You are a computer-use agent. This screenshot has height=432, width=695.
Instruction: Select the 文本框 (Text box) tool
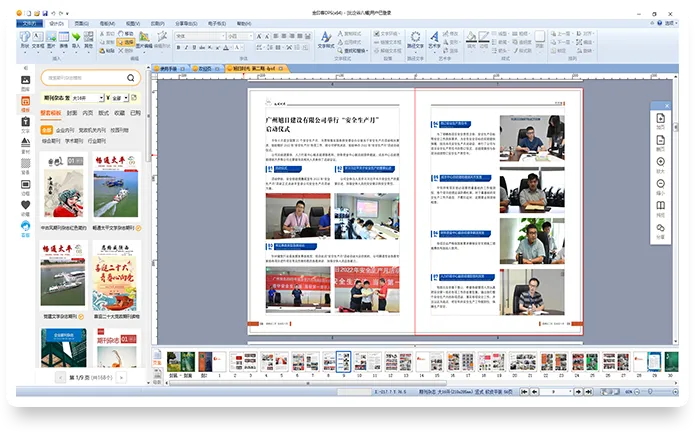pos(37,38)
